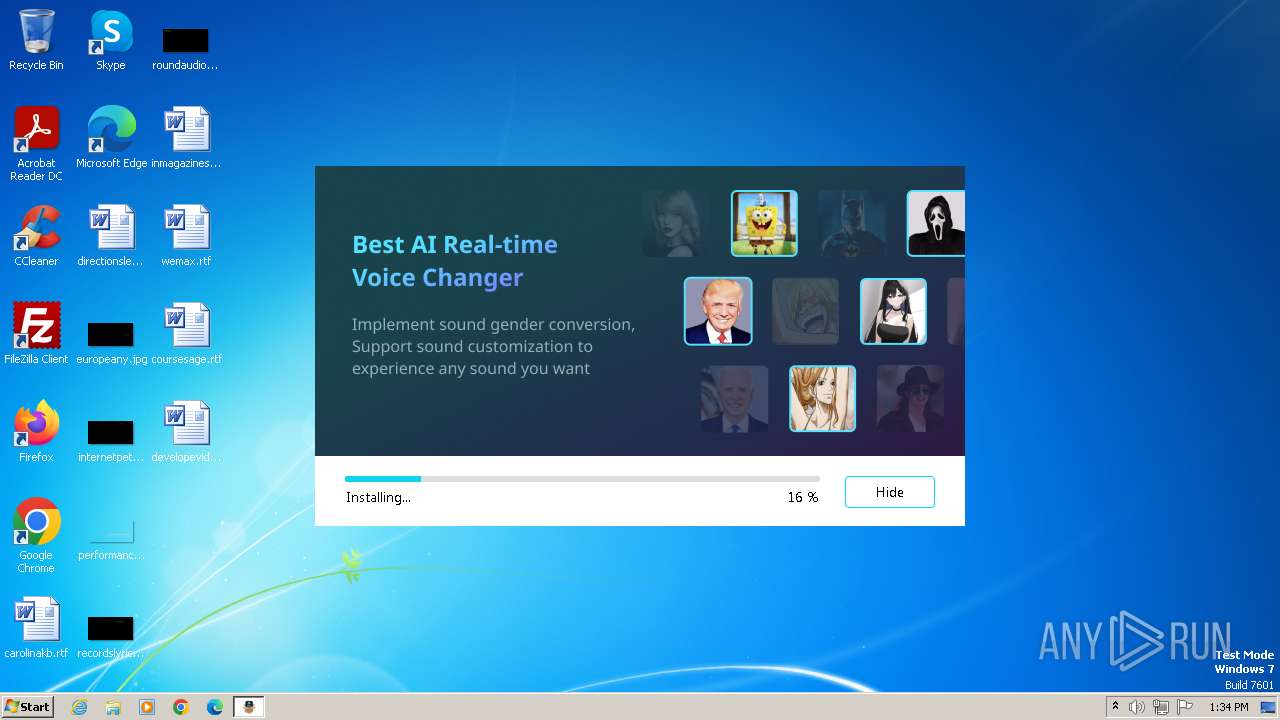Select the blonde anime woman thumbnail

[x=822, y=398]
